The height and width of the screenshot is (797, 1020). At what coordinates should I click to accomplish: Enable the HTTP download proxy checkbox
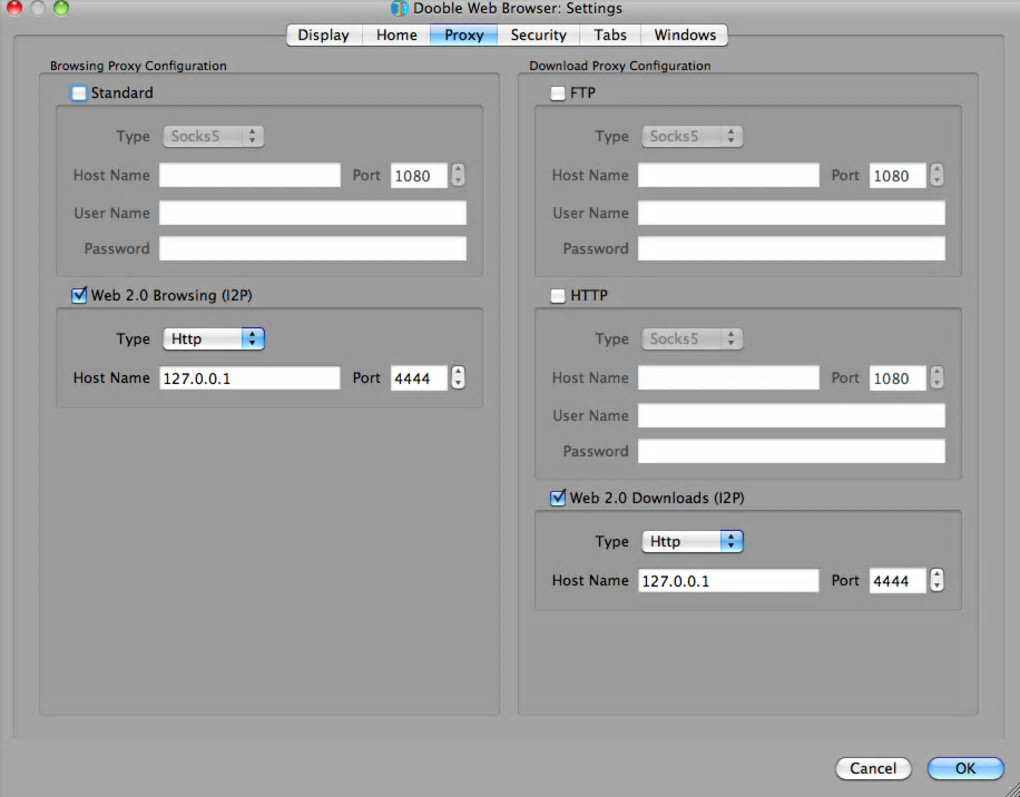coord(557,295)
